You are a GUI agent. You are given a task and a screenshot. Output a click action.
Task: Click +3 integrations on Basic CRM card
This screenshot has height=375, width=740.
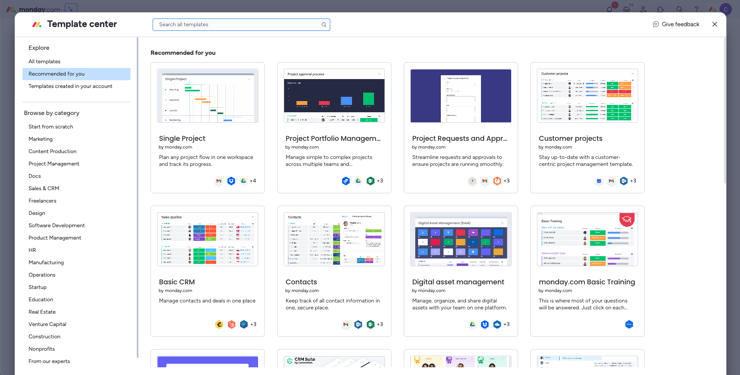click(253, 324)
